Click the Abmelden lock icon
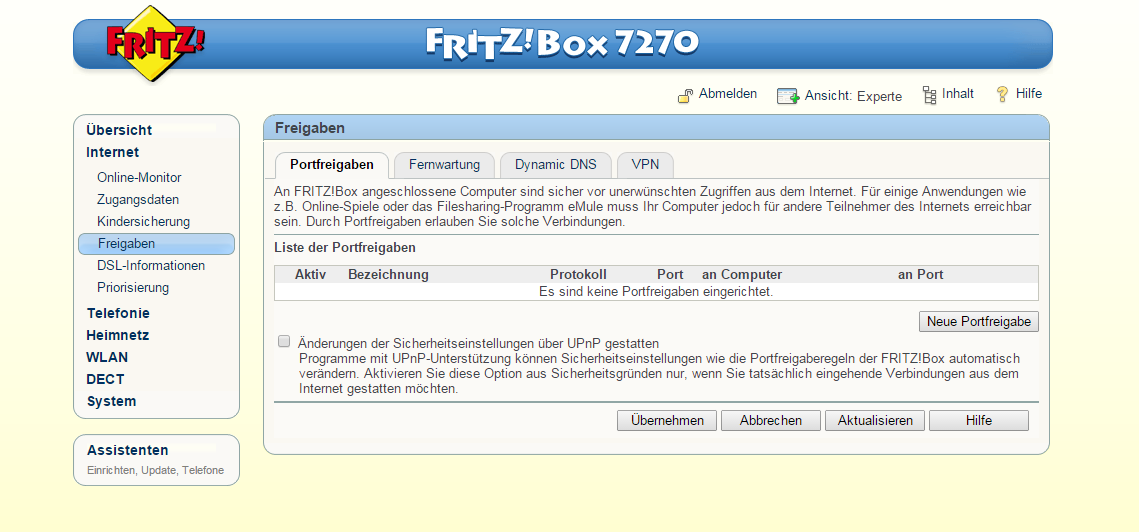1139x532 pixels. click(685, 96)
